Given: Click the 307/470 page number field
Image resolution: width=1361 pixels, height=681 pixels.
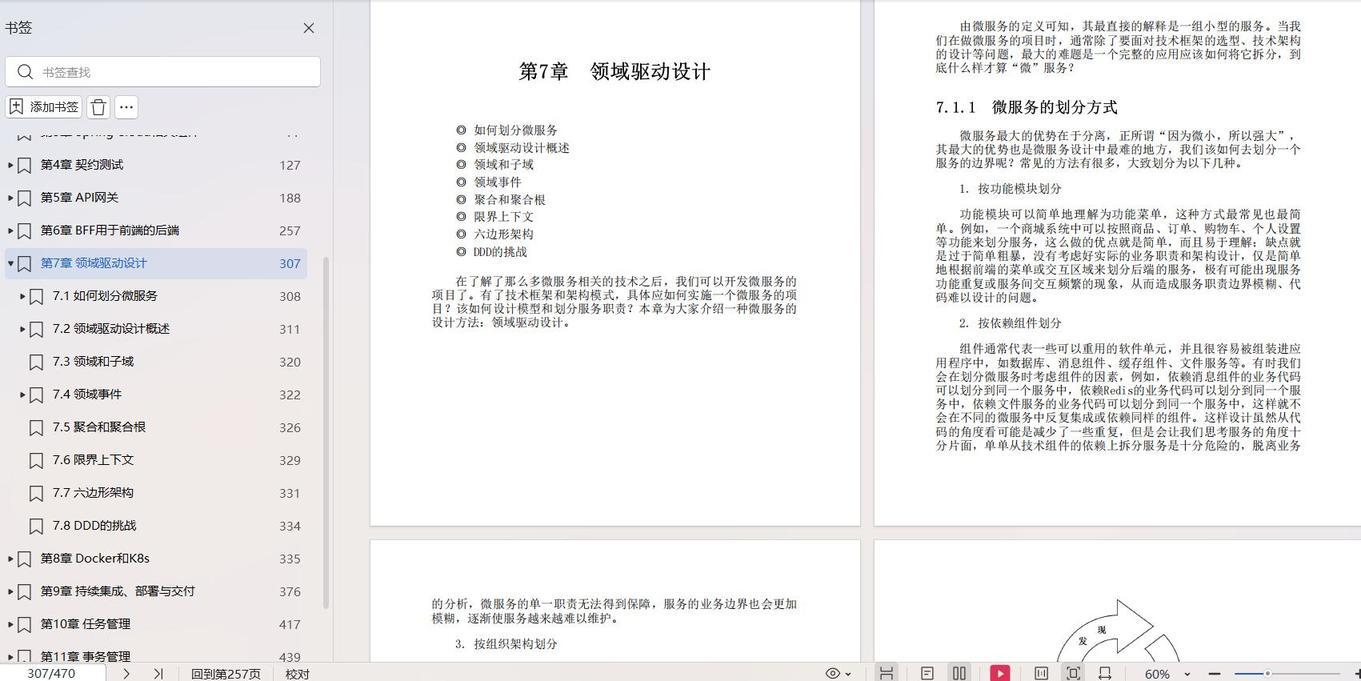Looking at the screenshot, I should tap(52, 673).
